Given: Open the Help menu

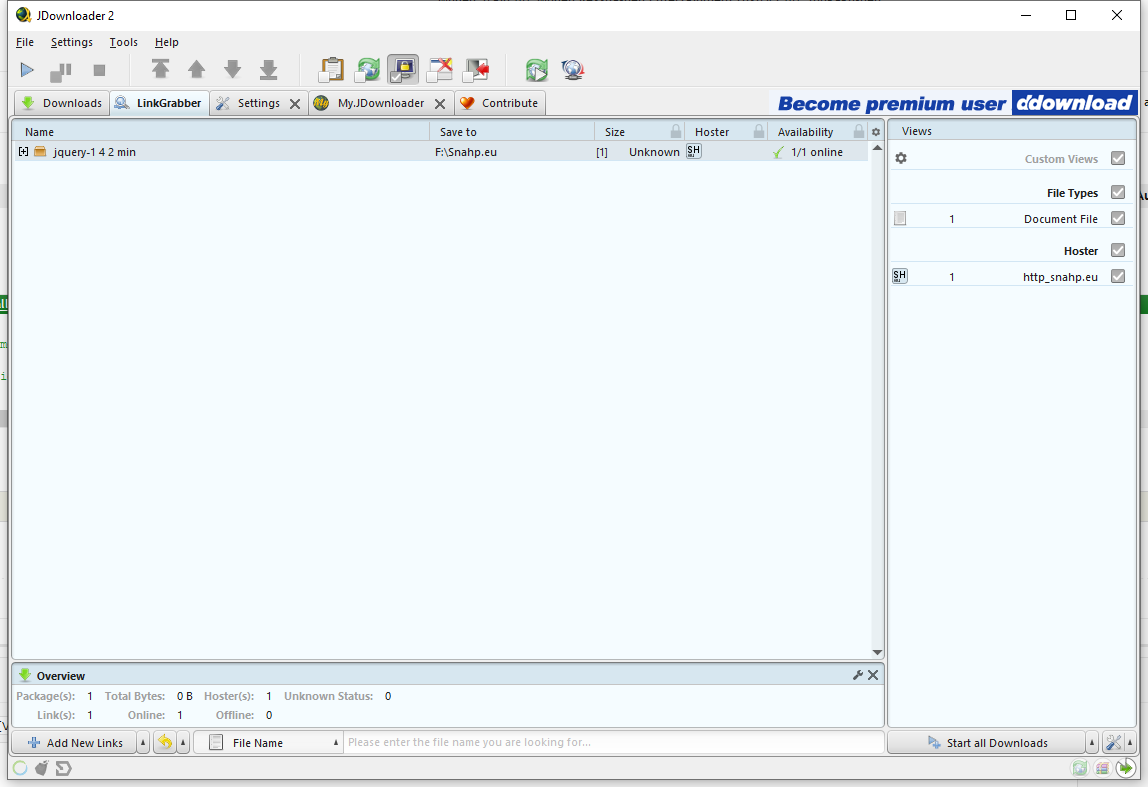Looking at the screenshot, I should click(166, 42).
